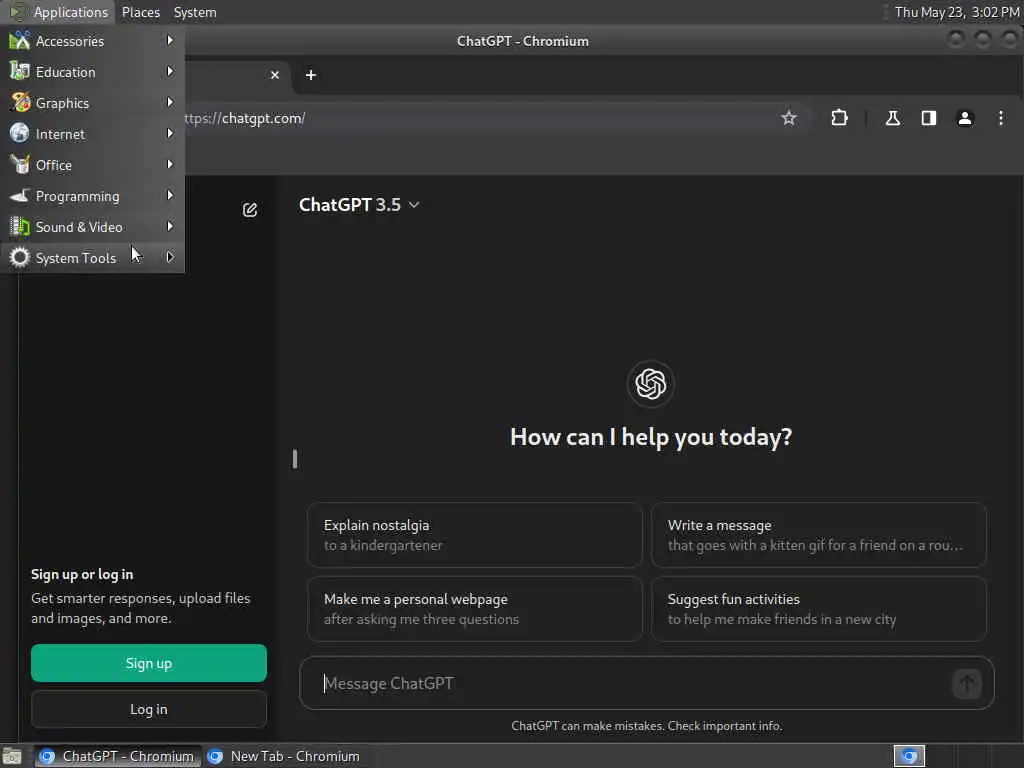This screenshot has height=768, width=1024.
Task: Expand the Graphics submenu arrow
Action: coord(170,103)
